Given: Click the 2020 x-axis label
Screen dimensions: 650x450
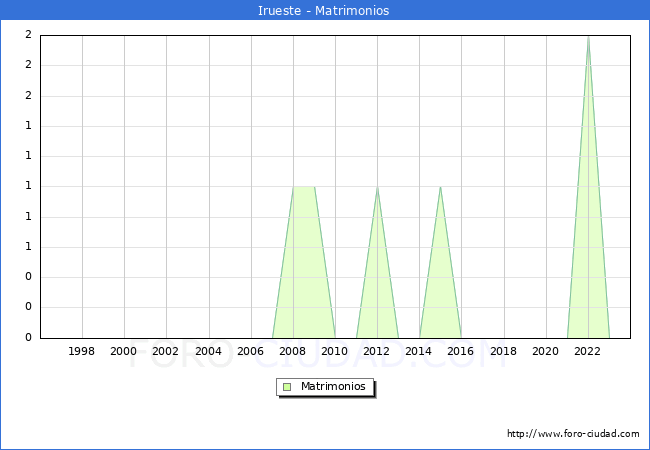Looking at the screenshot, I should click(x=546, y=352).
